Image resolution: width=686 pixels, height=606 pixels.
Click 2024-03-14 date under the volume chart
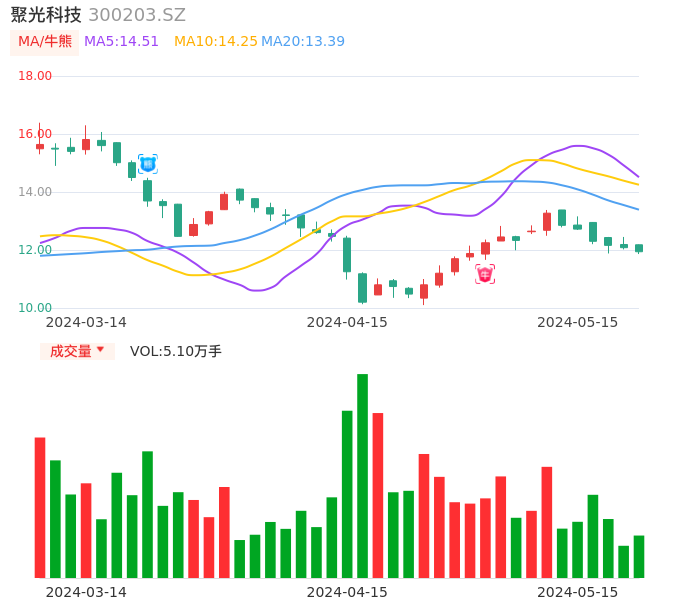[86, 592]
